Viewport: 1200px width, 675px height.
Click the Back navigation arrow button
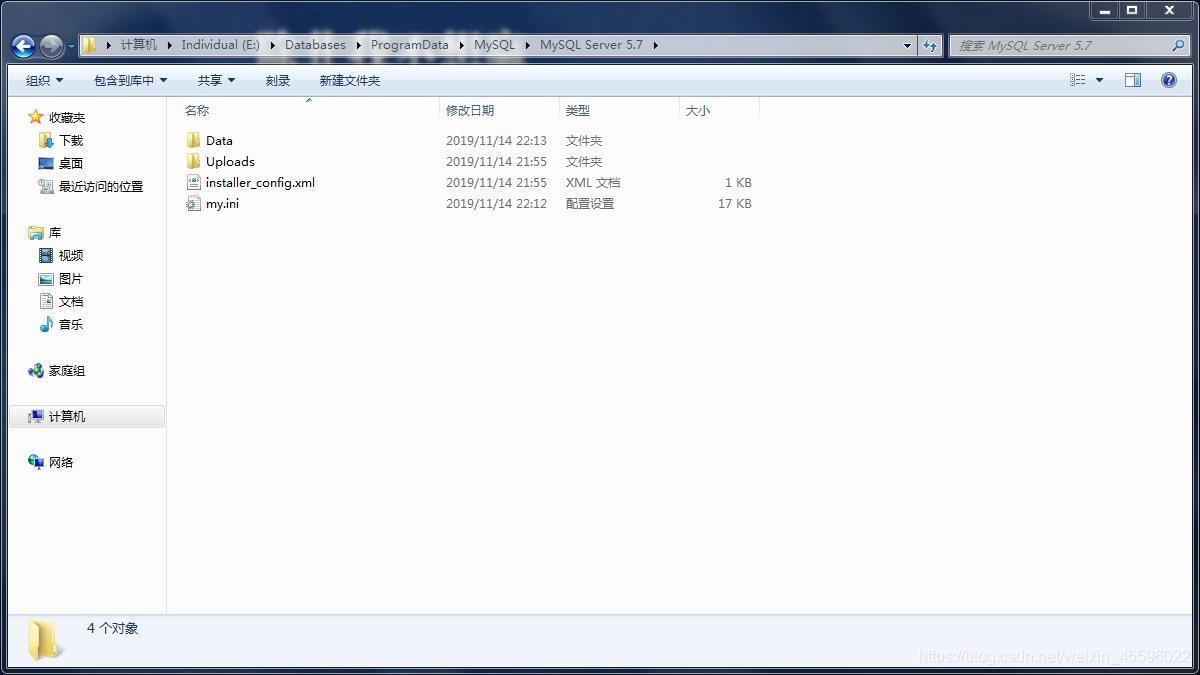pyautogui.click(x=23, y=46)
